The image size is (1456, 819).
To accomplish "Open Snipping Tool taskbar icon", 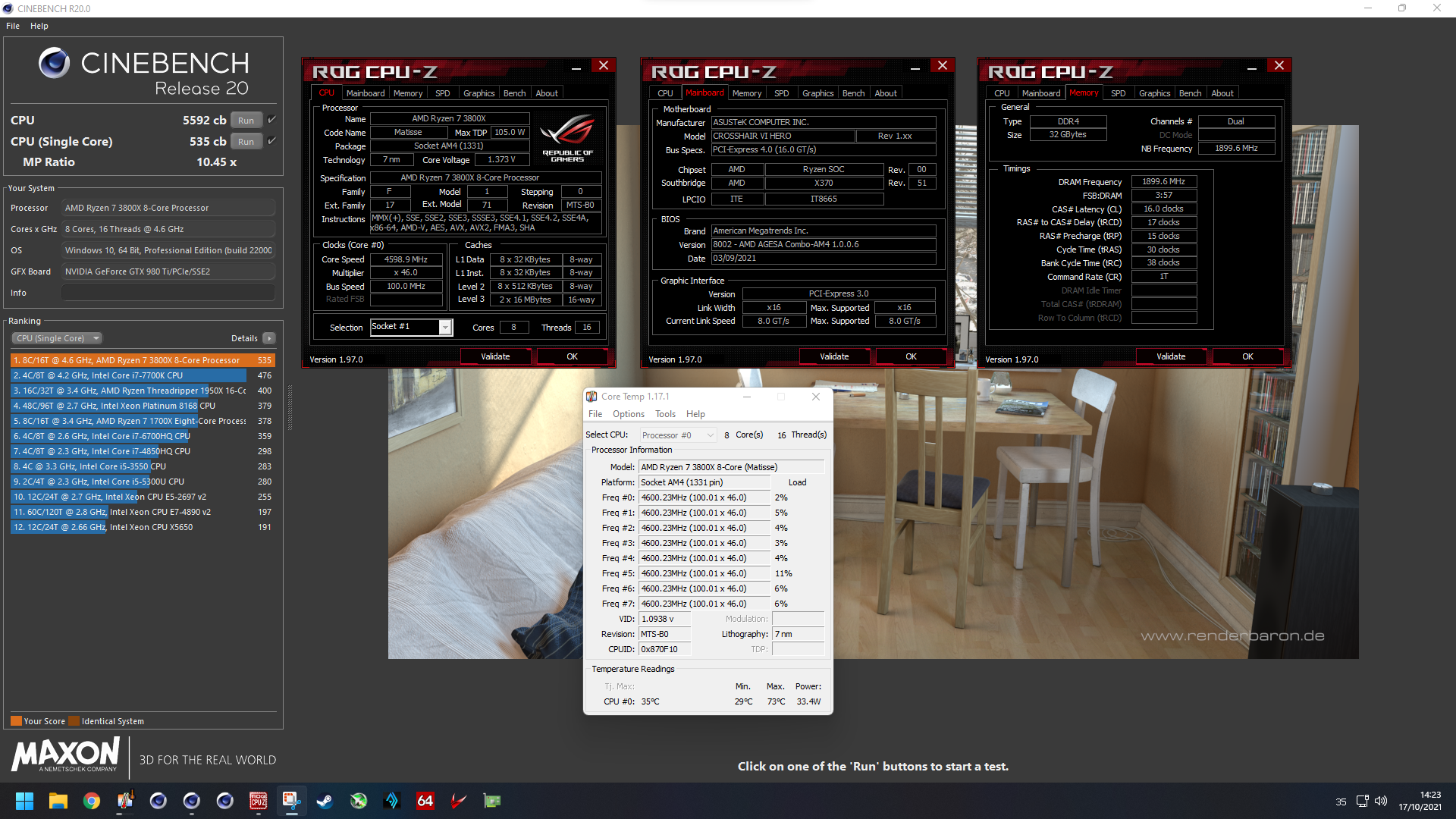I will (x=292, y=801).
